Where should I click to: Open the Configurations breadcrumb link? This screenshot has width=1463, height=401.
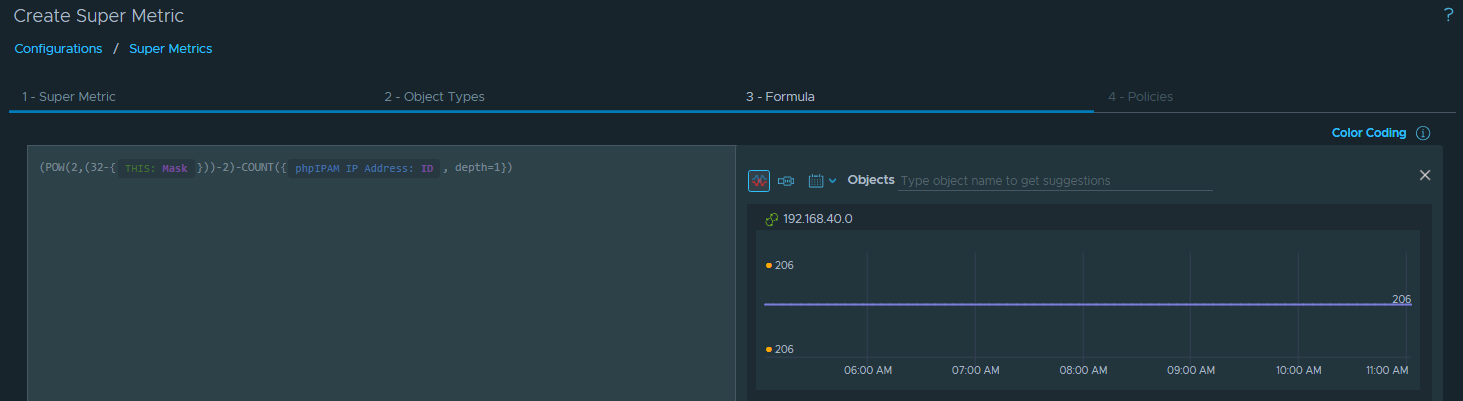[x=58, y=48]
